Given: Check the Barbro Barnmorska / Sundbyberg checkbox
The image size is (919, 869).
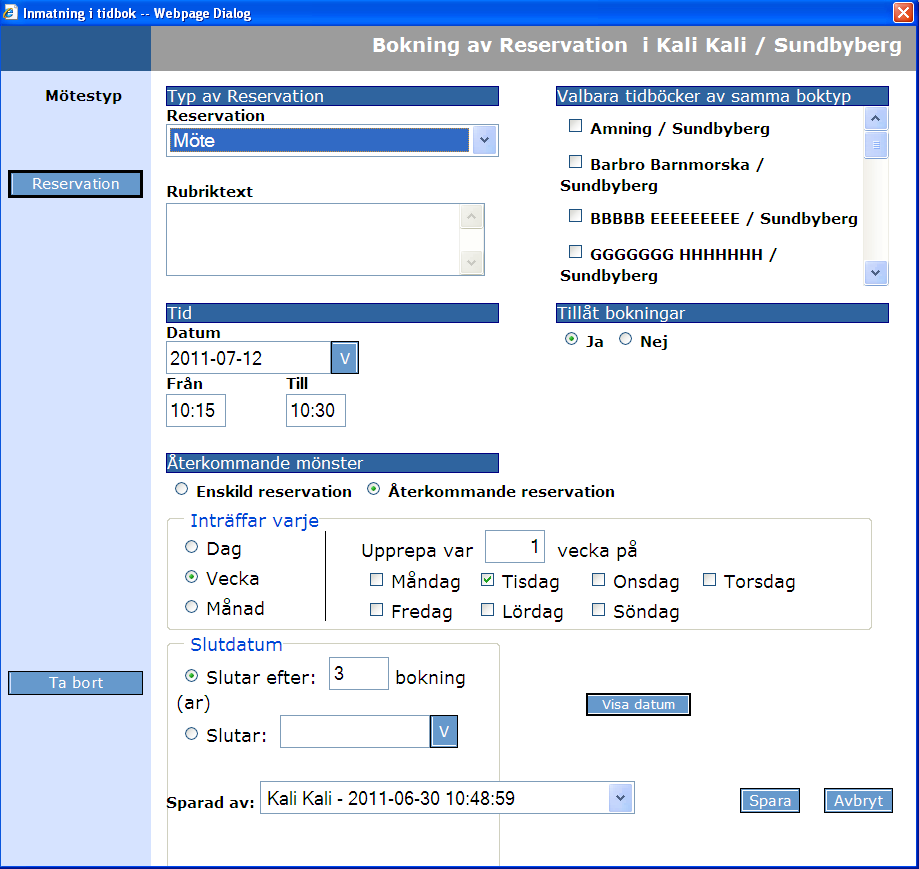Looking at the screenshot, I should (x=576, y=162).
